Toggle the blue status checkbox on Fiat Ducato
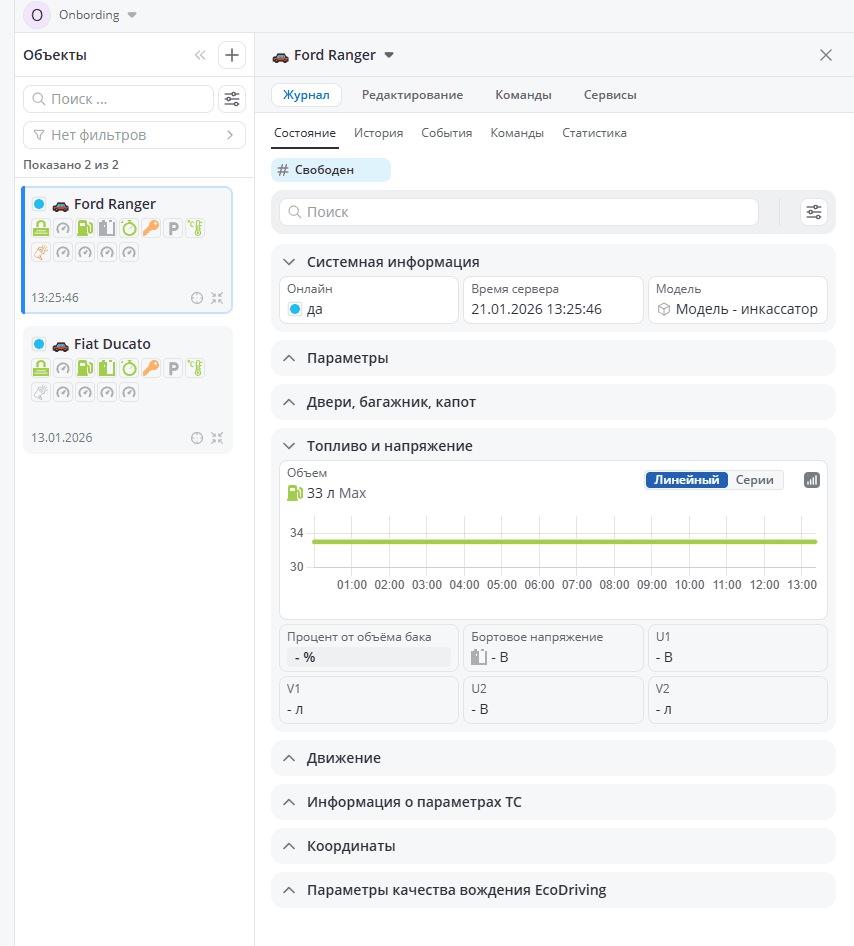Viewport: 854px width, 946px height. point(39,344)
